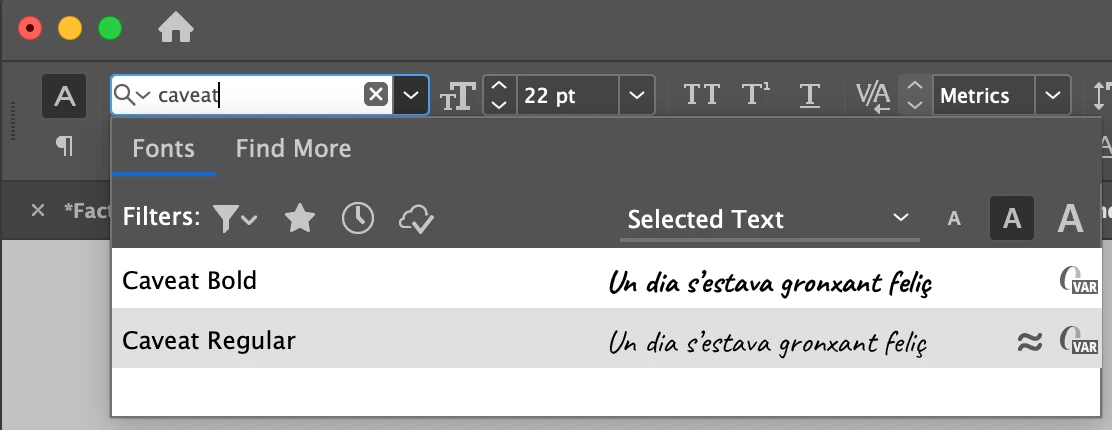Click the green zoom window button

(110, 29)
